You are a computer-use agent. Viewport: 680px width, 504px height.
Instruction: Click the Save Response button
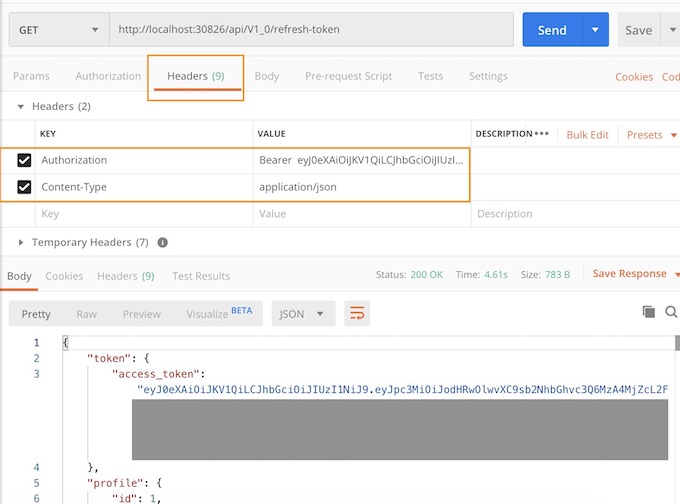pyautogui.click(x=630, y=274)
